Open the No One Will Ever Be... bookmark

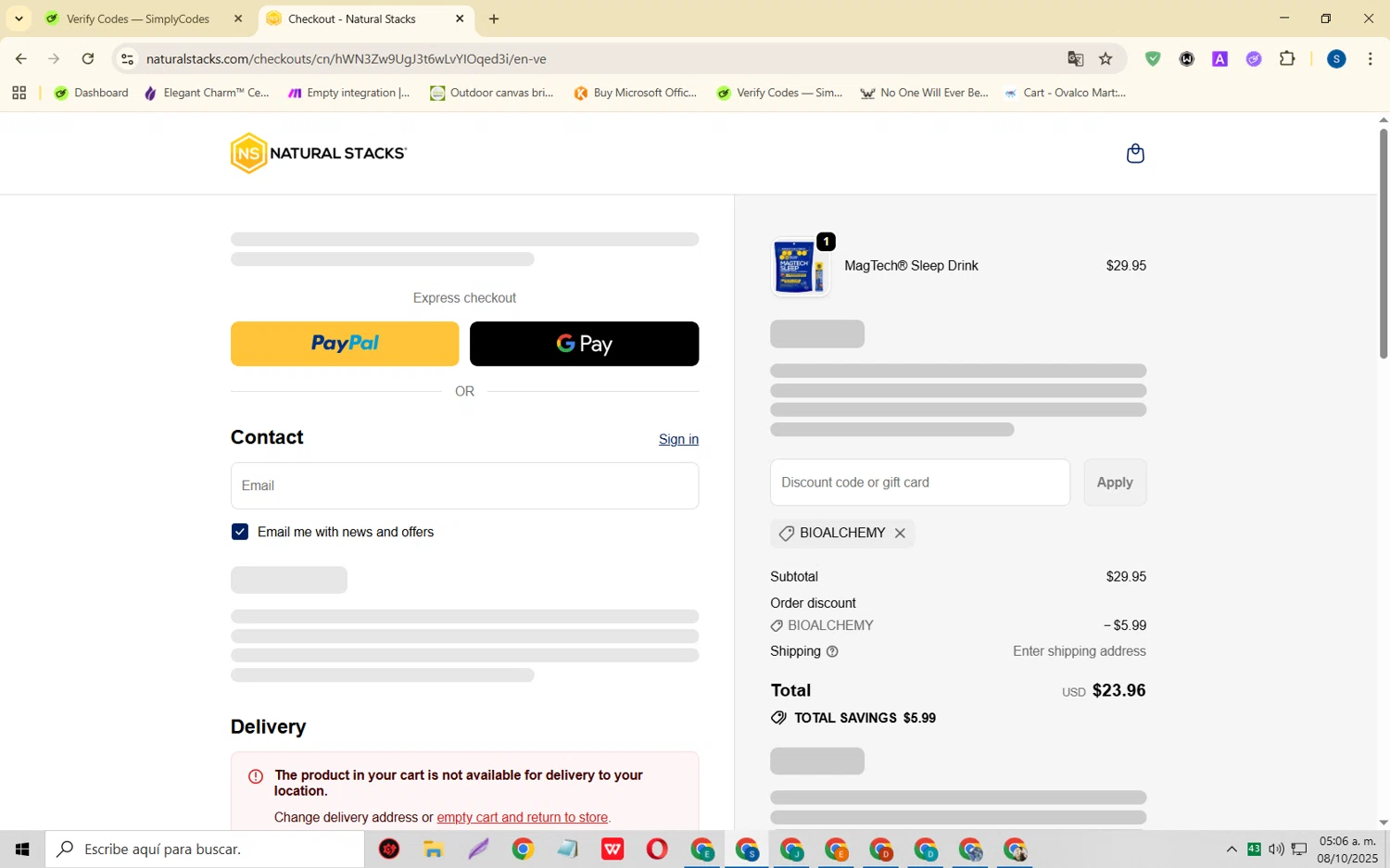[x=924, y=93]
